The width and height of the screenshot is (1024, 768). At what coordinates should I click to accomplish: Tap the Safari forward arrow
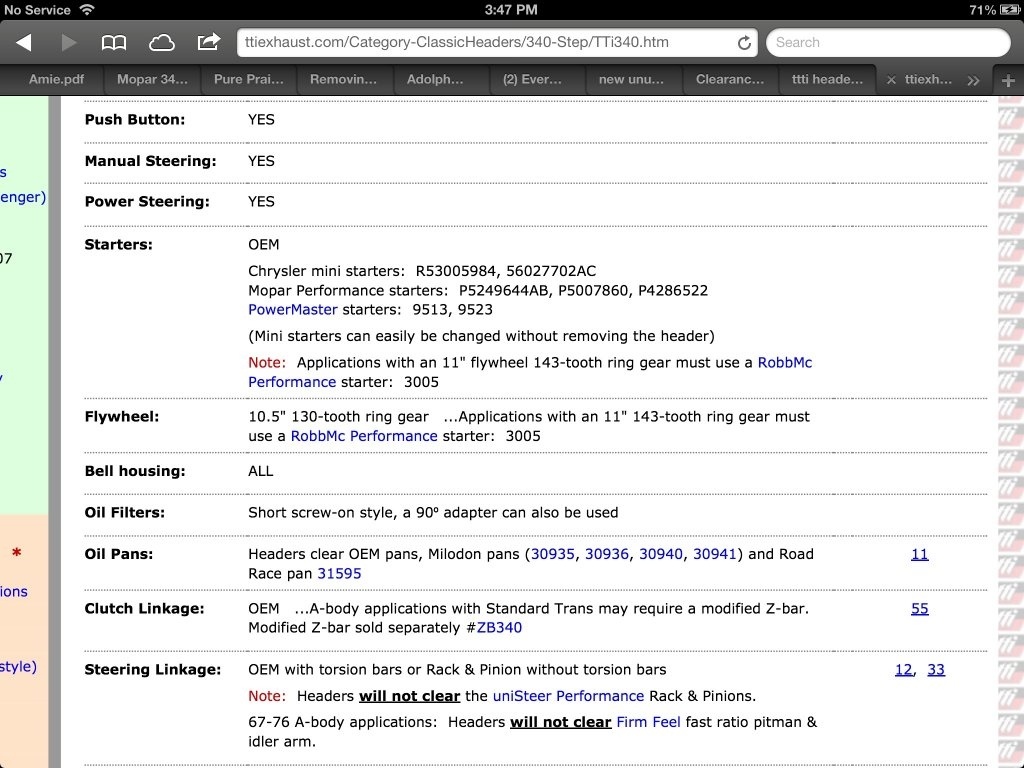pos(69,42)
